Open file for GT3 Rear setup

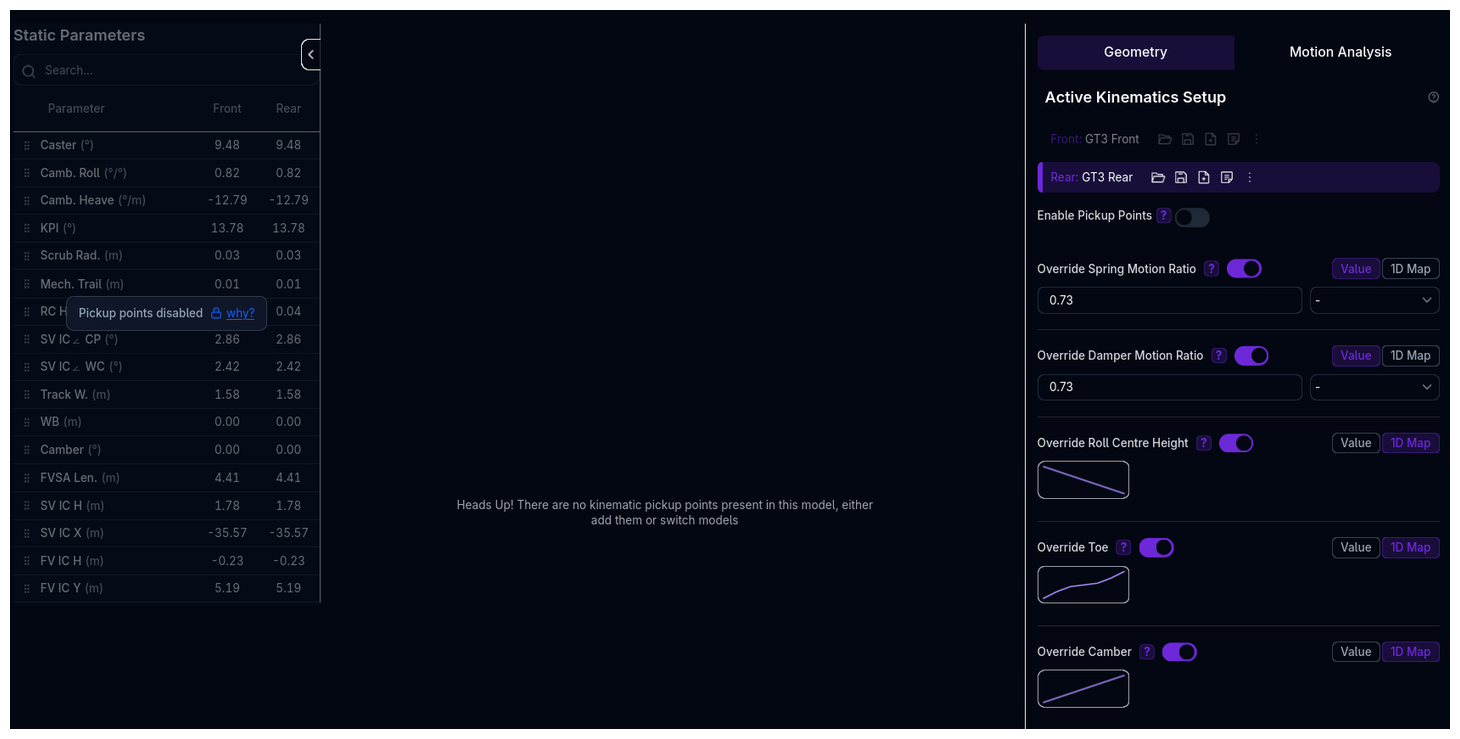point(1158,178)
